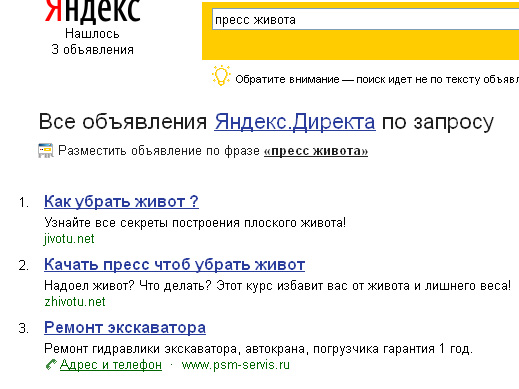The width and height of the screenshot is (519, 389).
Task: Click the www.psm-servis.ru URL
Action: (235, 365)
